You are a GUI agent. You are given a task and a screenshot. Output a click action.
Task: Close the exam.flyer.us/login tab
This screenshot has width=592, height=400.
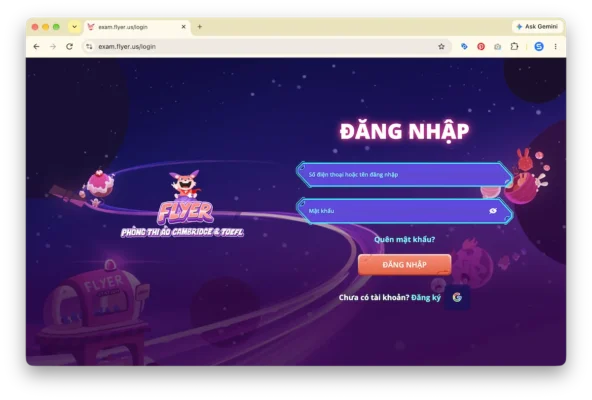183,27
